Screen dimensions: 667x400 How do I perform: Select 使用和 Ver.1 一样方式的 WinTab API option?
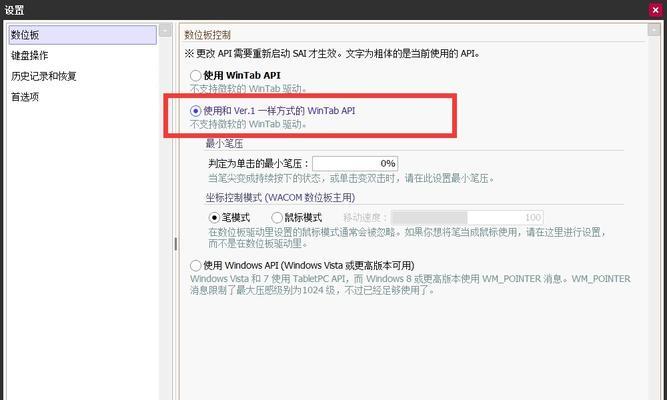pyautogui.click(x=273, y=111)
